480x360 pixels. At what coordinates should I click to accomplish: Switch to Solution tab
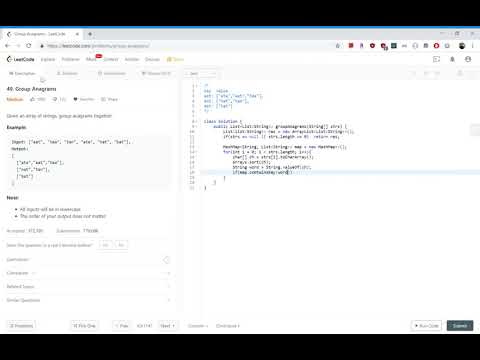[67, 73]
